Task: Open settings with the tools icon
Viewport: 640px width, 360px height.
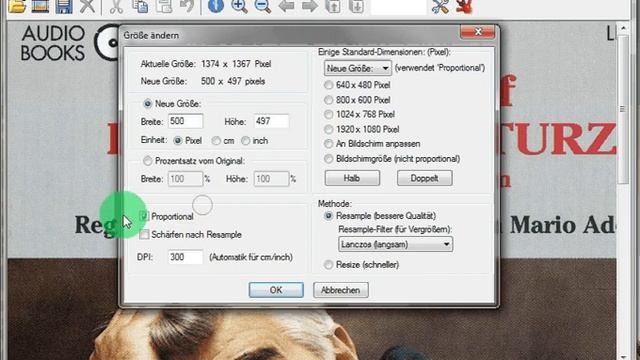Action: point(440,6)
